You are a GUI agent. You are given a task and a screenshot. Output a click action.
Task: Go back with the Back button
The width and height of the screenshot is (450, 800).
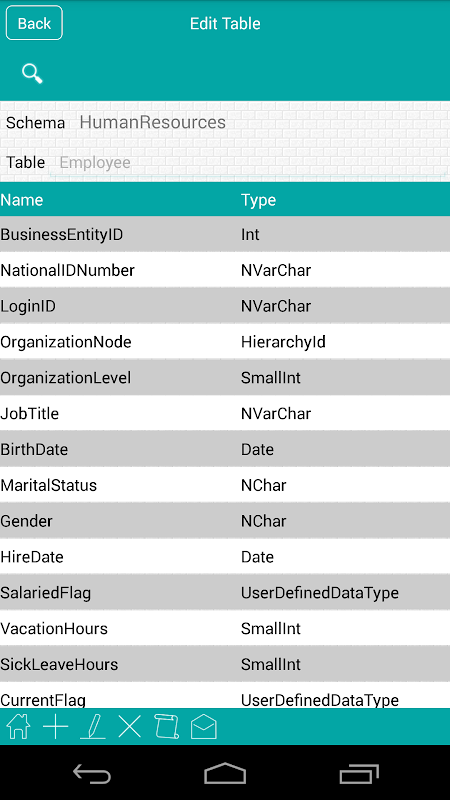[x=34, y=23]
